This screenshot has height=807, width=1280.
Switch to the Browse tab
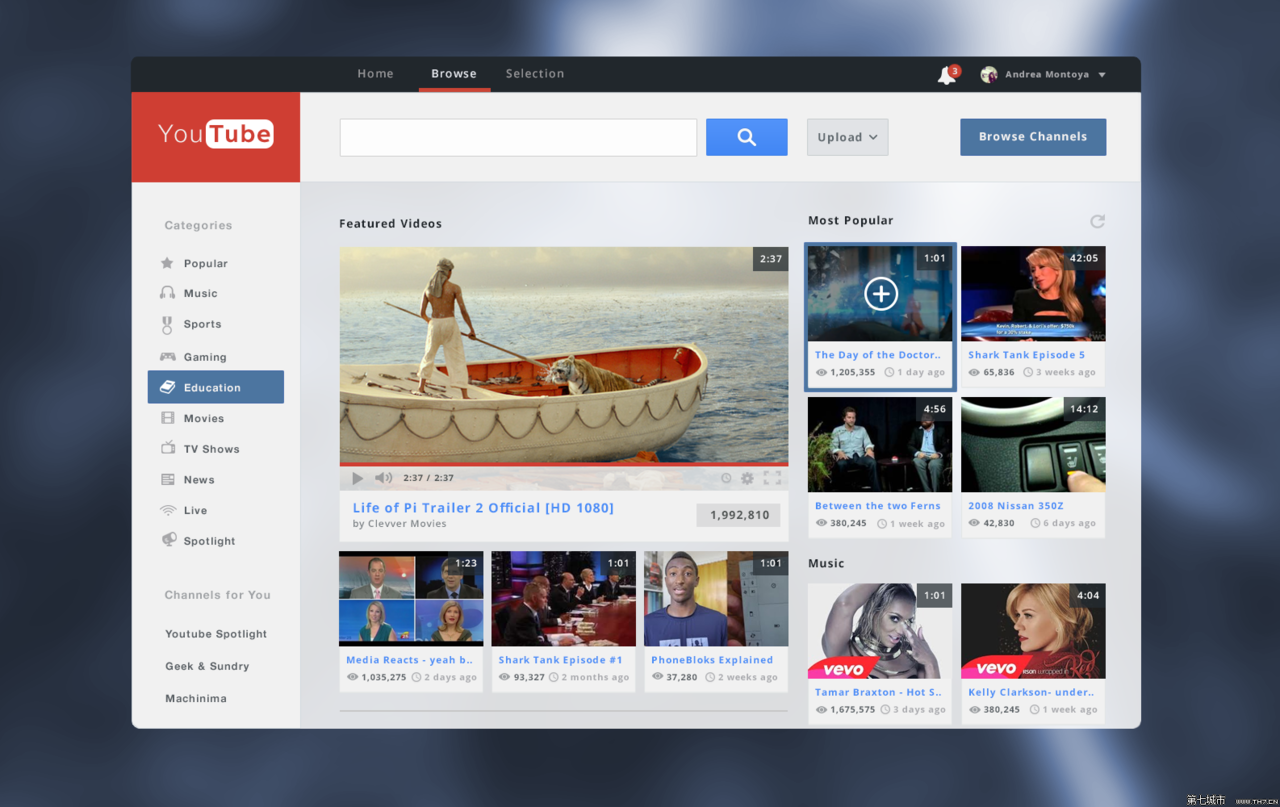click(x=454, y=74)
